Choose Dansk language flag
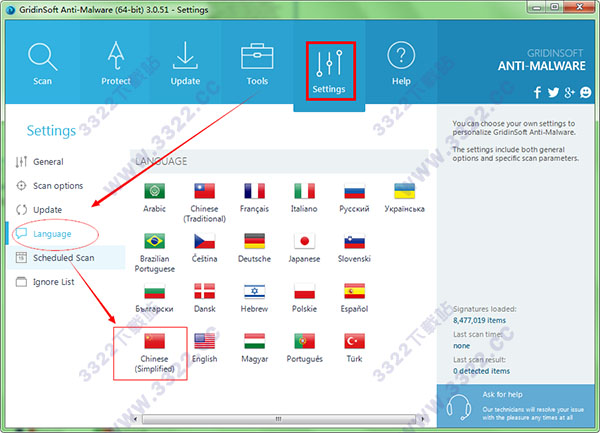 [204, 291]
